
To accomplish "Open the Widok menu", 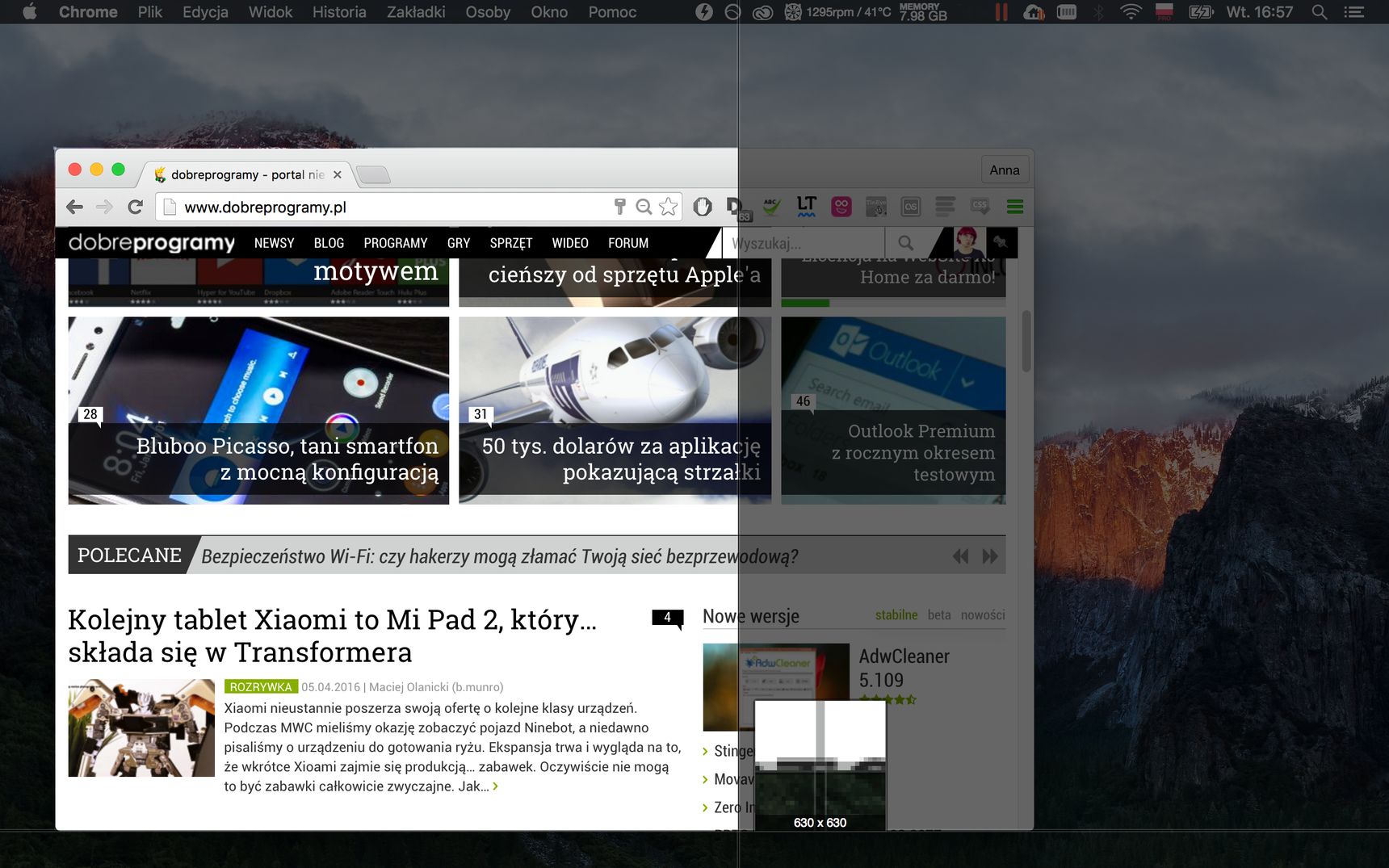I will [x=271, y=12].
